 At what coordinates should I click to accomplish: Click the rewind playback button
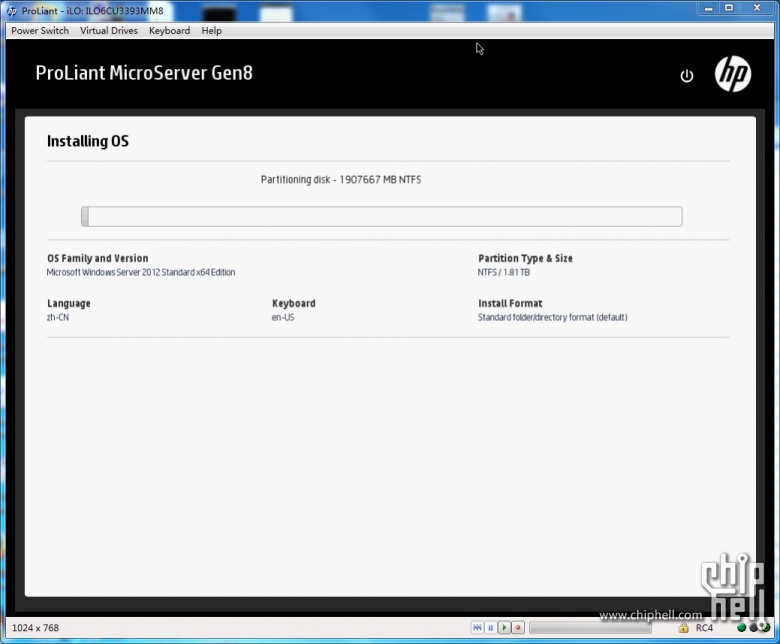pos(477,628)
